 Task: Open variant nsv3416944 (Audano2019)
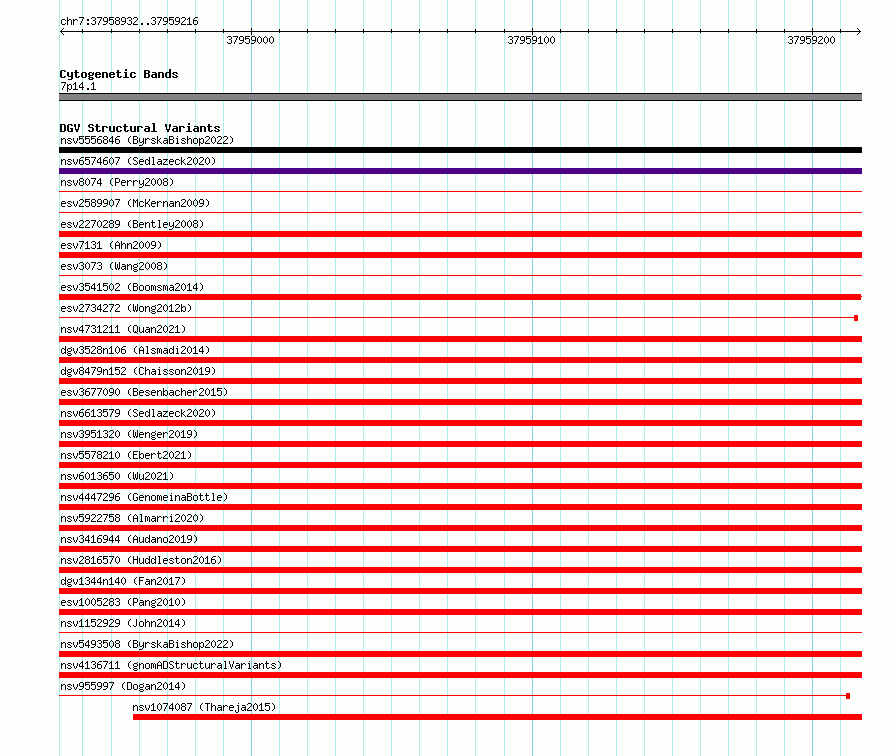pos(129,539)
